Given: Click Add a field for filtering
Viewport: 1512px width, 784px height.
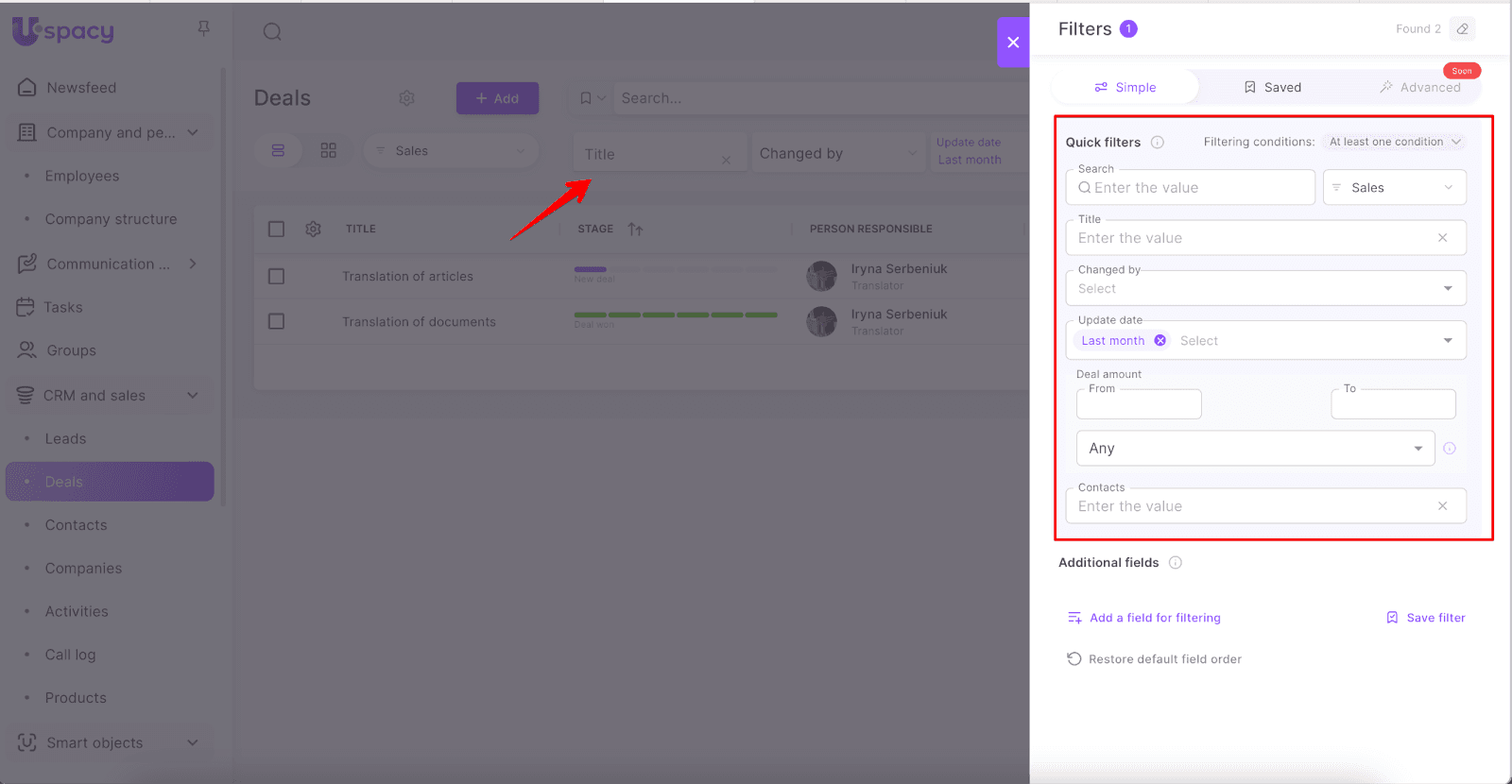Looking at the screenshot, I should (x=1144, y=618).
